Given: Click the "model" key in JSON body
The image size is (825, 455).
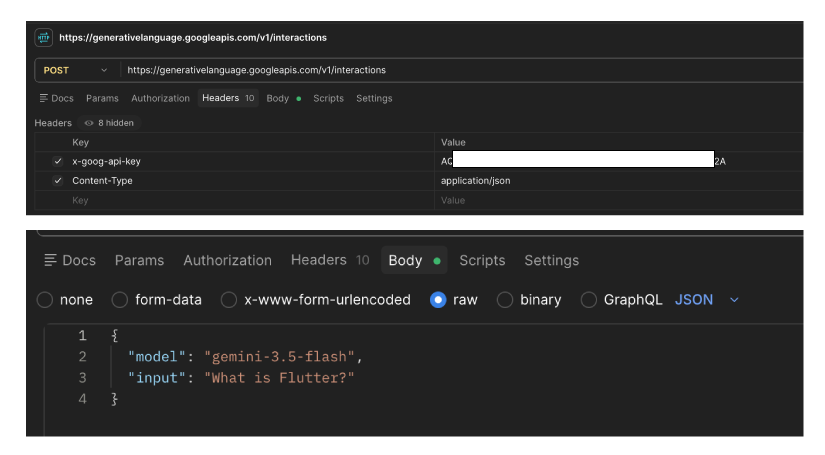Looking at the screenshot, I should pyautogui.click(x=157, y=357).
